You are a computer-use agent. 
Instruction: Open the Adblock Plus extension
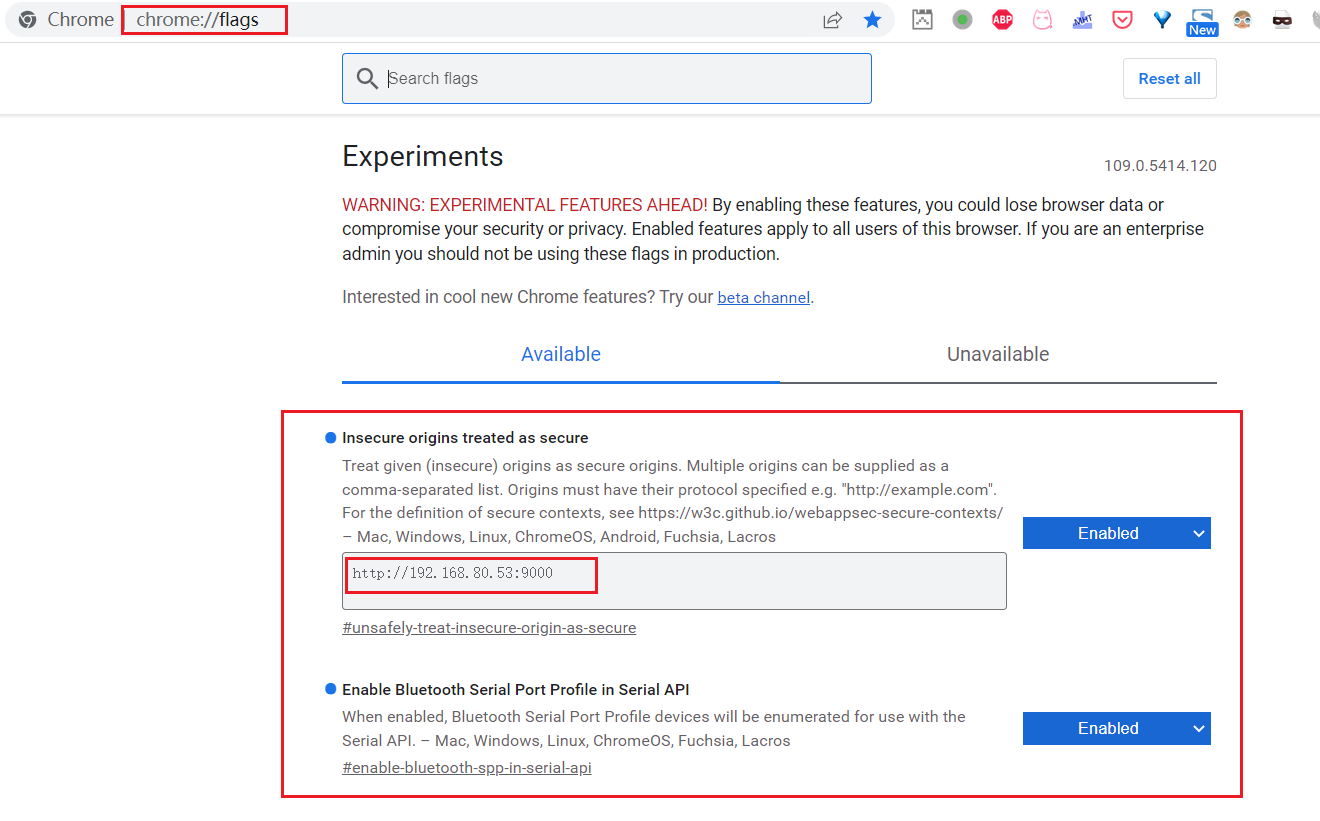point(1002,19)
